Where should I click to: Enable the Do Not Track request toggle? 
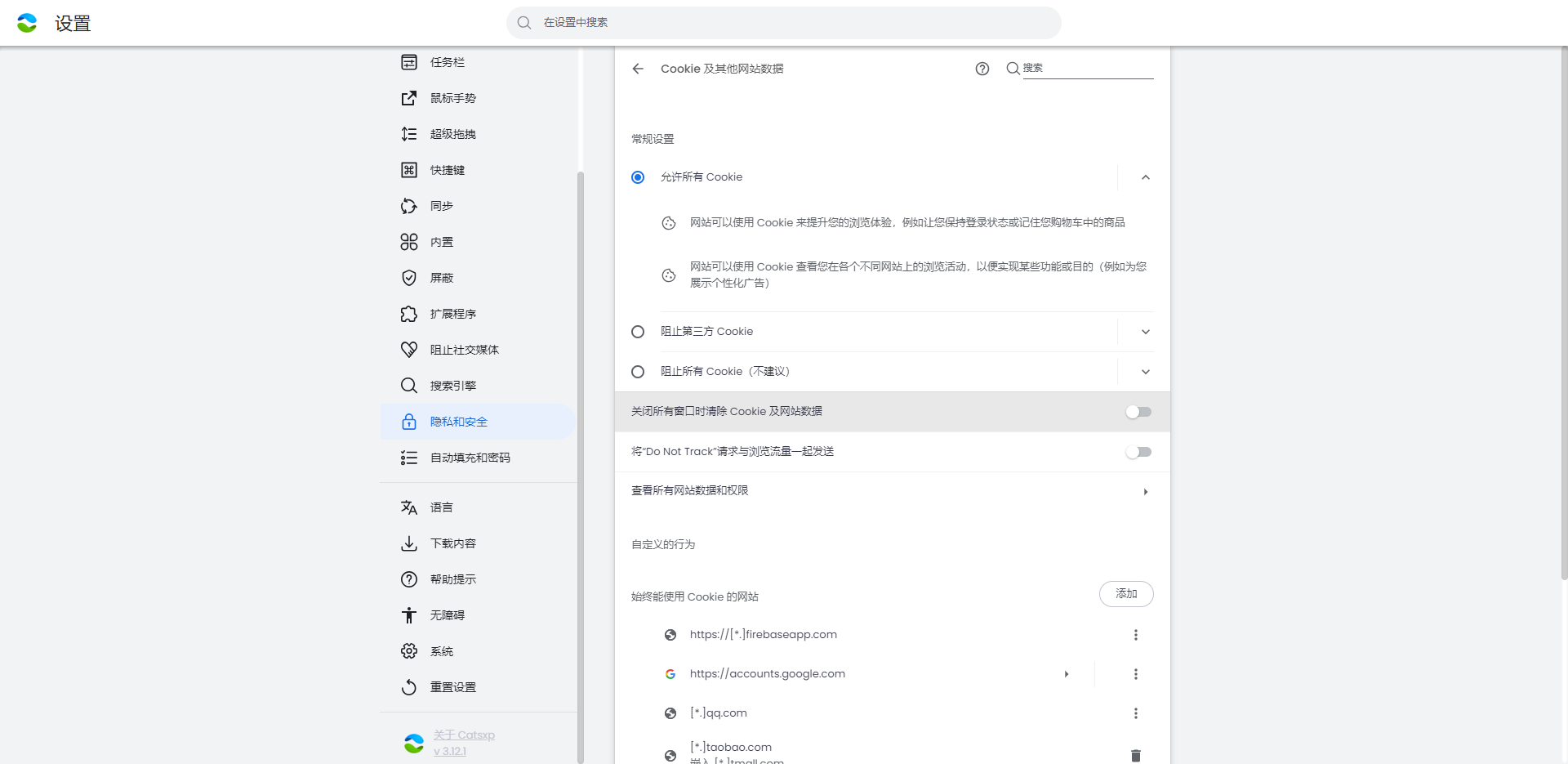tap(1138, 452)
